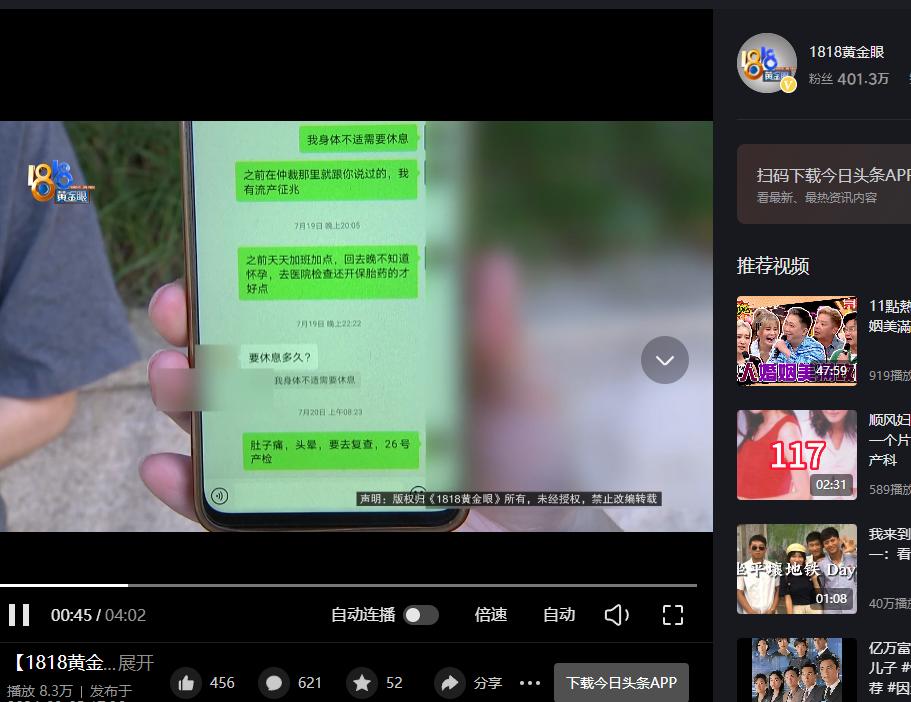911x702 pixels.
Task: Expand the video title with 展开
Action: 136,662
